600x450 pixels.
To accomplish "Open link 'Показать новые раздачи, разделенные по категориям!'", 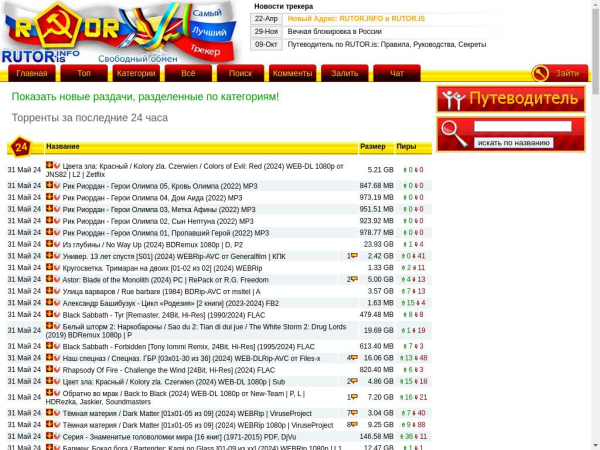I will click(x=145, y=96).
